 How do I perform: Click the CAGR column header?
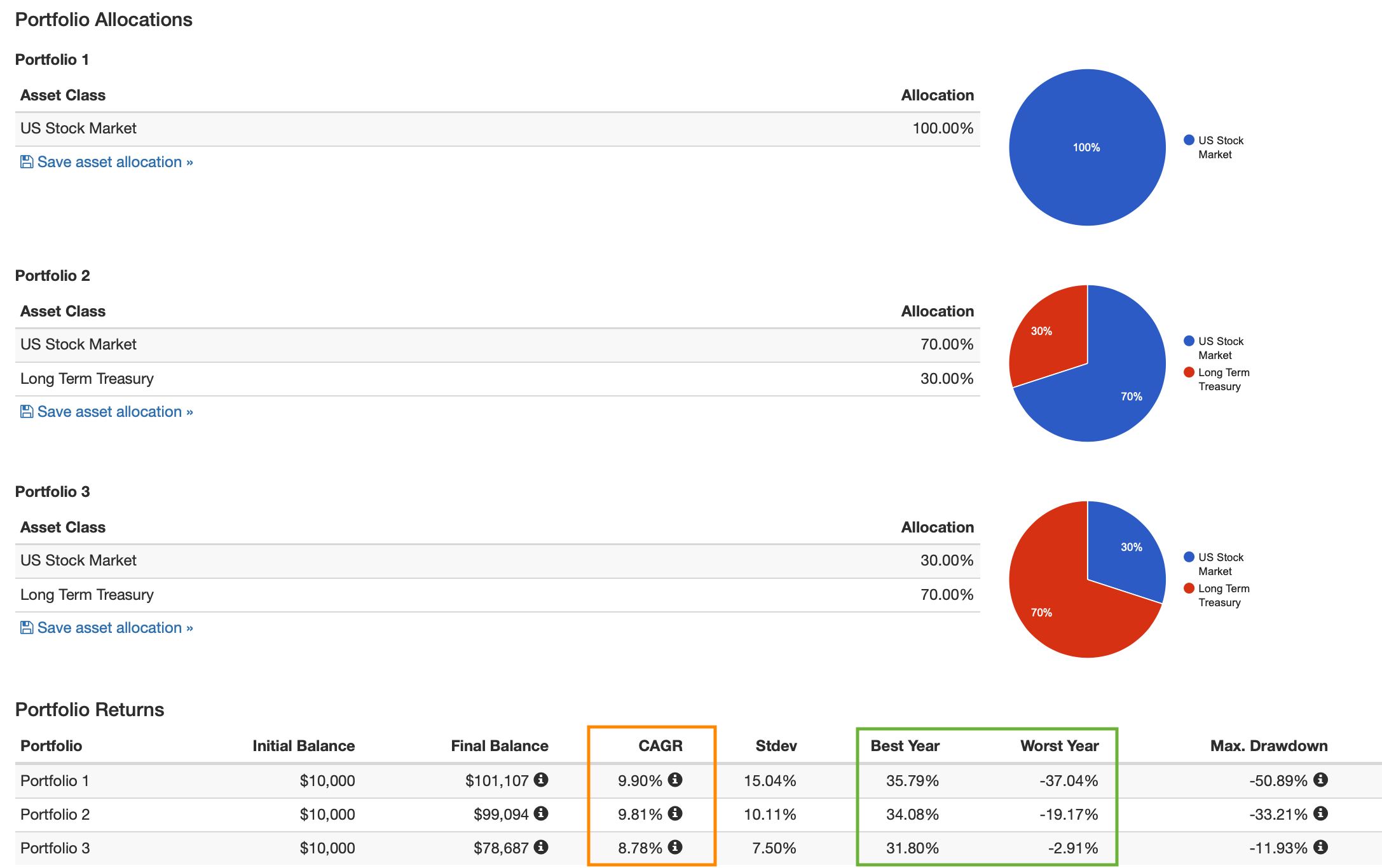point(660,746)
